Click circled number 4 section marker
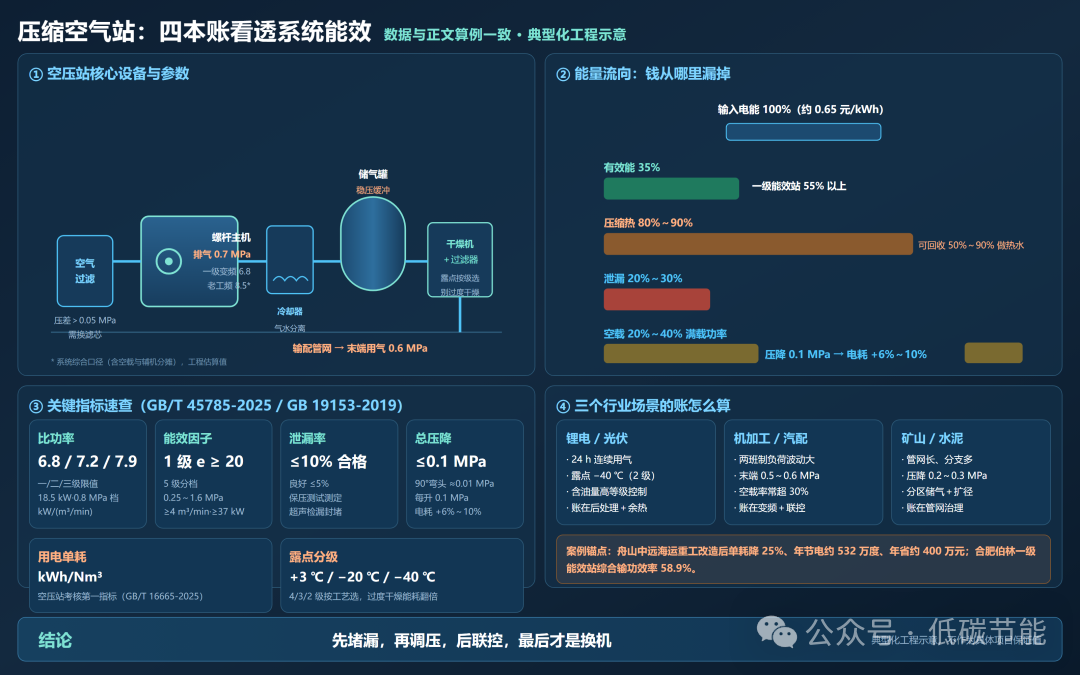This screenshot has width=1080, height=675. point(563,406)
